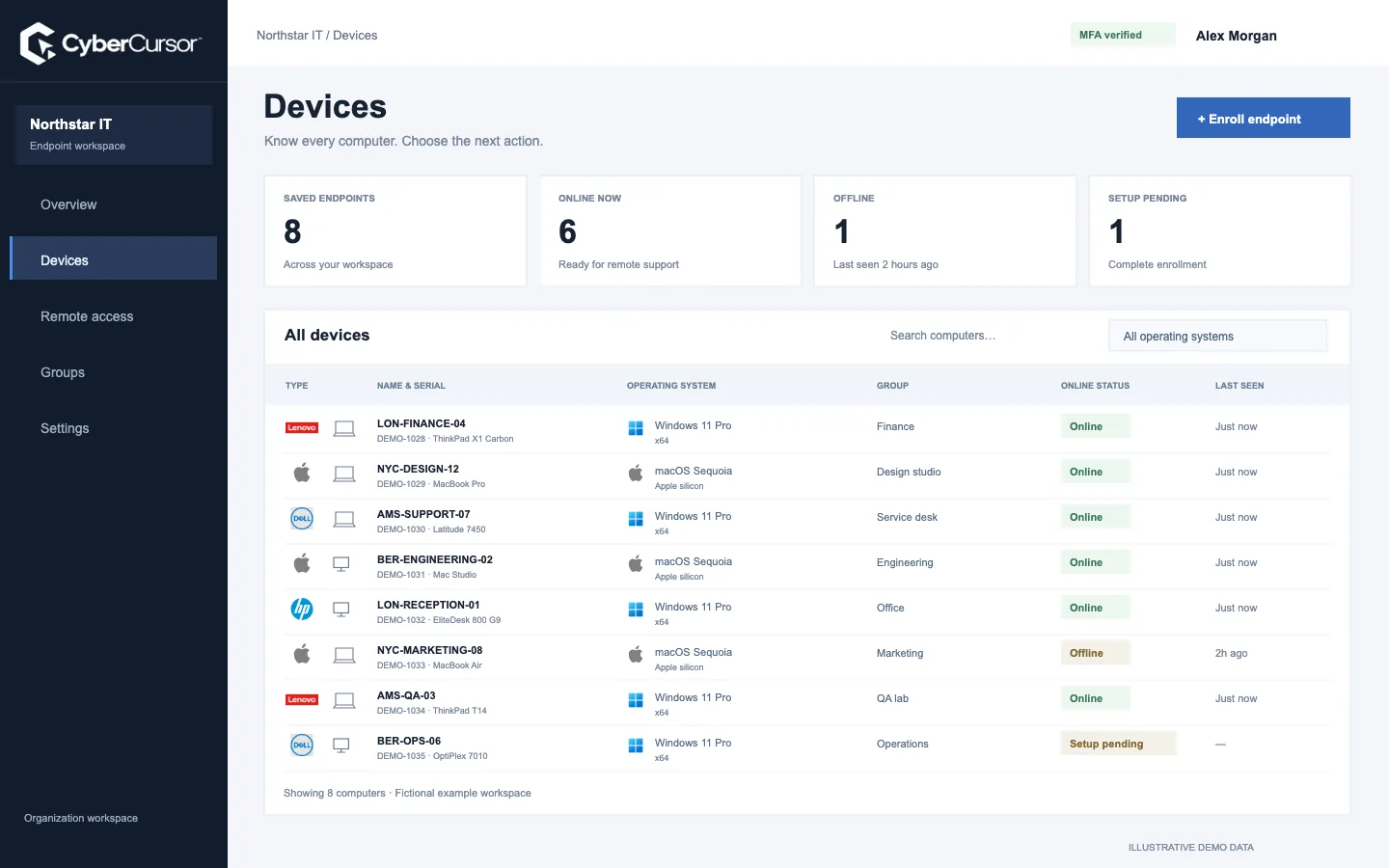The image size is (1389, 868).
Task: Click macOS Apple icon for NYC-MARKETING-08 OS
Action: pos(636,654)
